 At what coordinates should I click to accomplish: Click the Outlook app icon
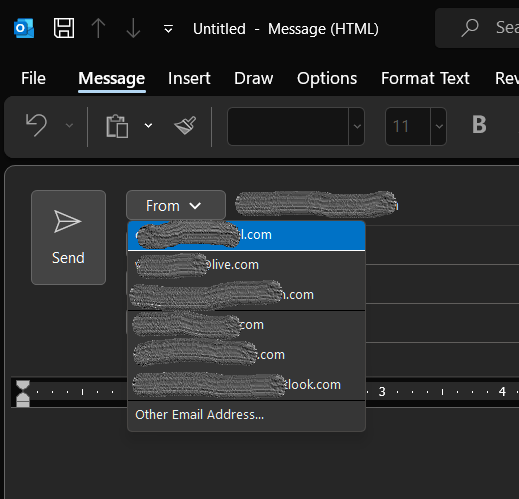[24, 28]
